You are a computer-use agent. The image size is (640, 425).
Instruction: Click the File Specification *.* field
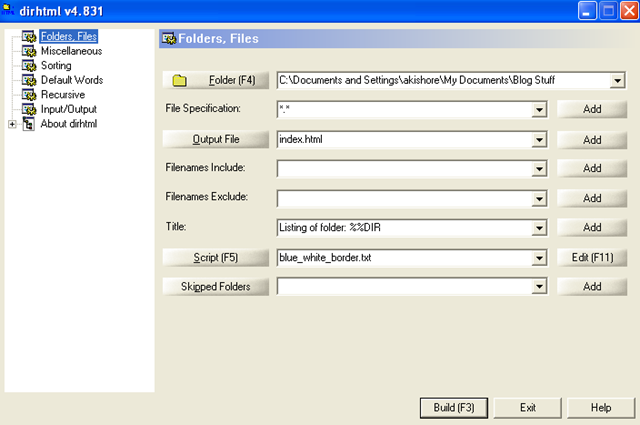coord(404,109)
